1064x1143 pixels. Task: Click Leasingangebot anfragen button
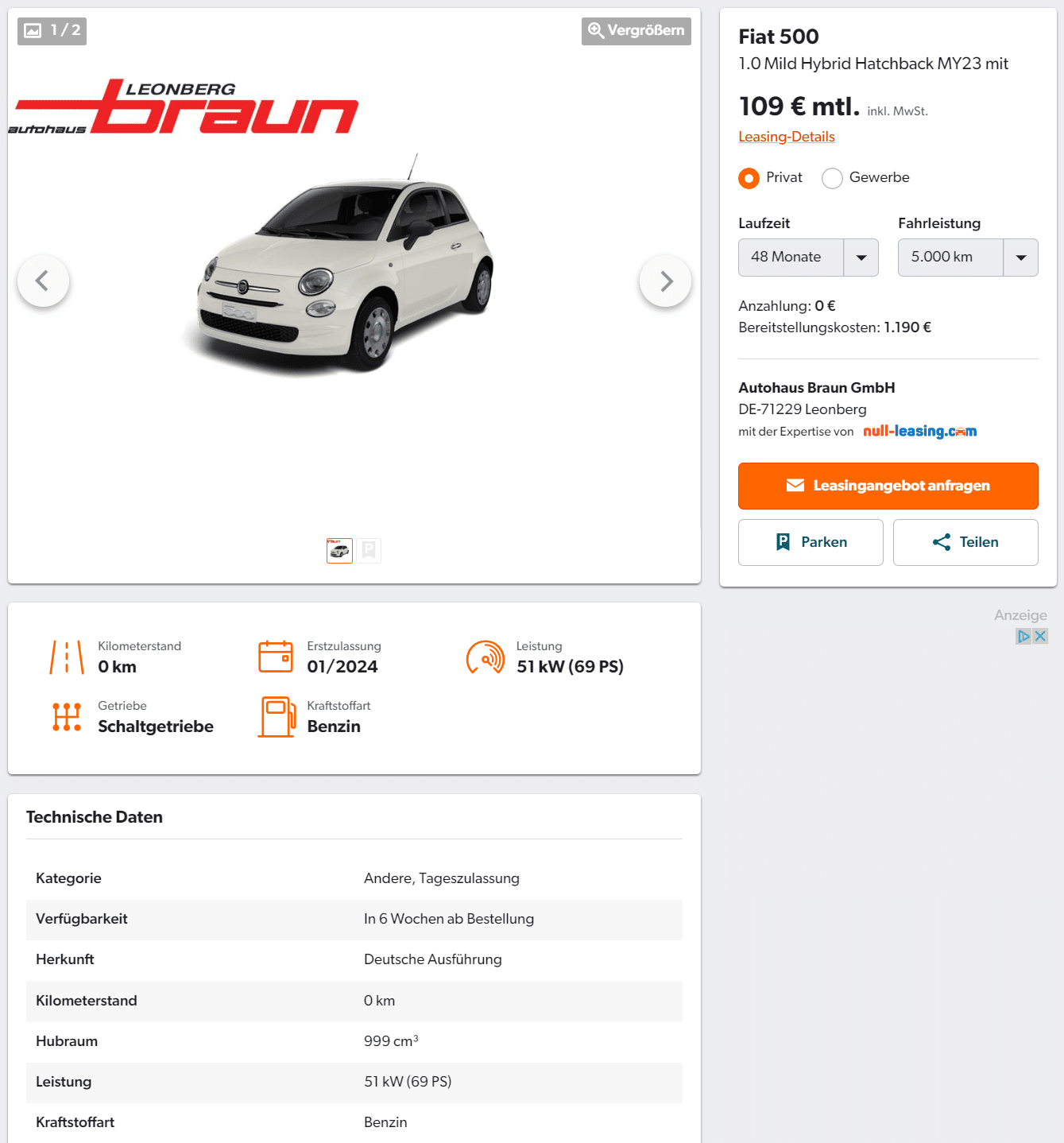click(888, 486)
